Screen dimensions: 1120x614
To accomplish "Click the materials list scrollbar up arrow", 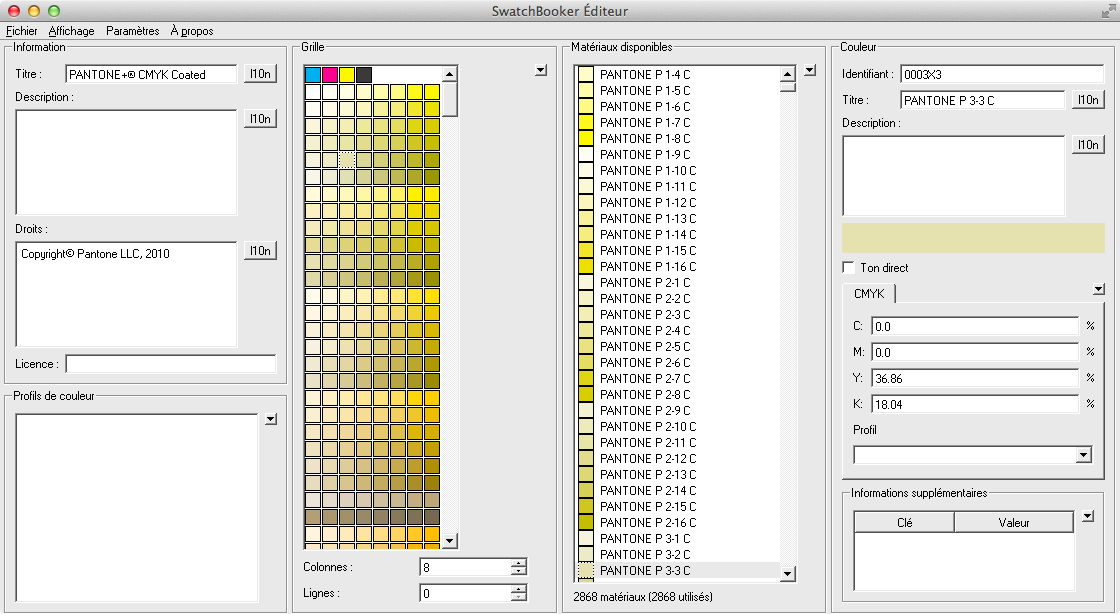I will [788, 74].
